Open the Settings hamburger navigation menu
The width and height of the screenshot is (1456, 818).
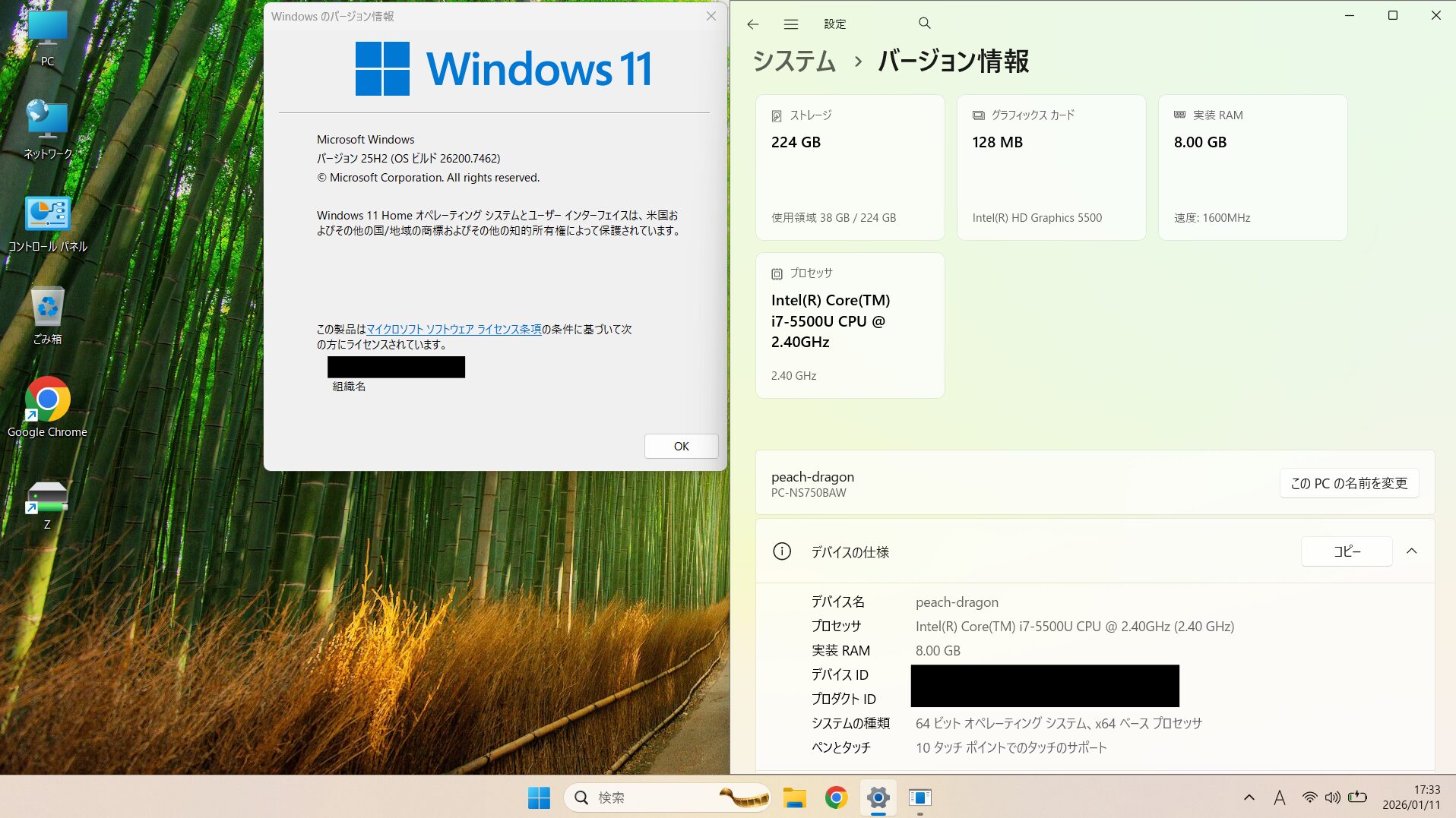tap(790, 24)
